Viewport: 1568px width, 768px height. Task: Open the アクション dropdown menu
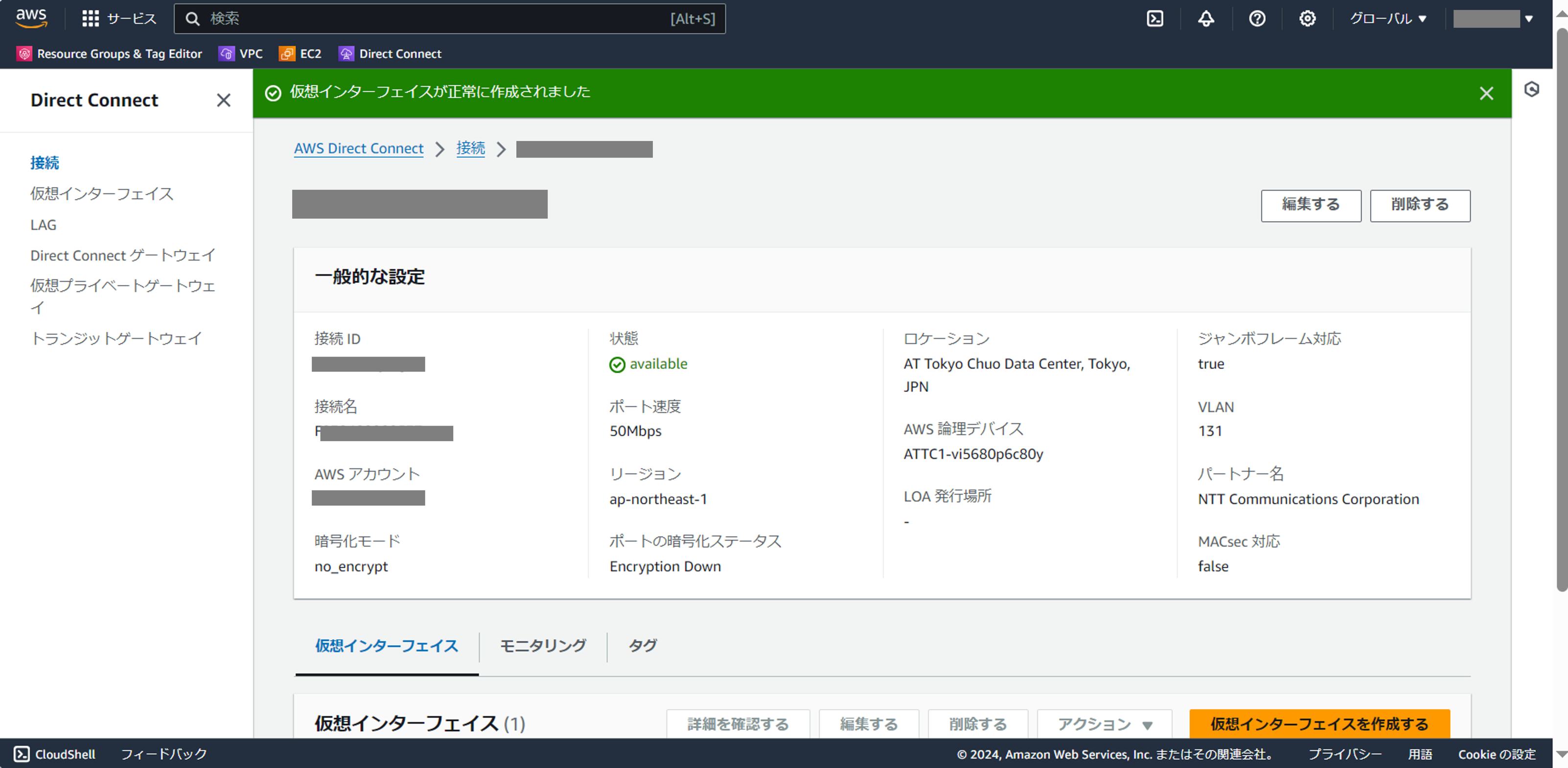click(x=1104, y=723)
